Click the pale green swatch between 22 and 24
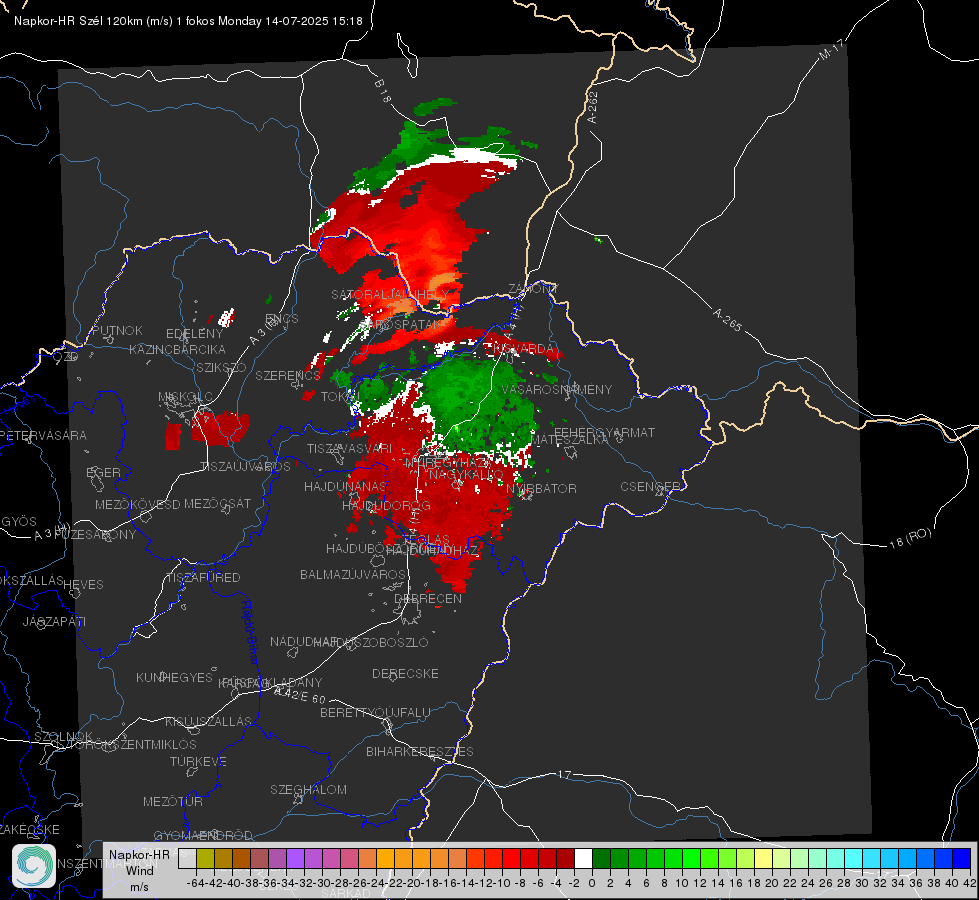The image size is (979, 900). pyautogui.click(x=799, y=858)
